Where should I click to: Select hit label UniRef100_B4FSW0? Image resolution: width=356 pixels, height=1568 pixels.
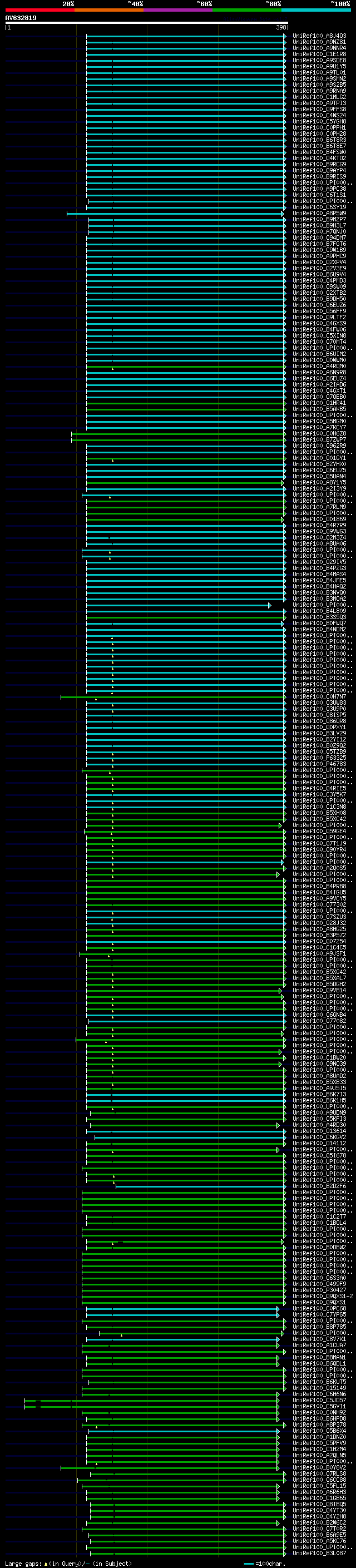(x=319, y=152)
